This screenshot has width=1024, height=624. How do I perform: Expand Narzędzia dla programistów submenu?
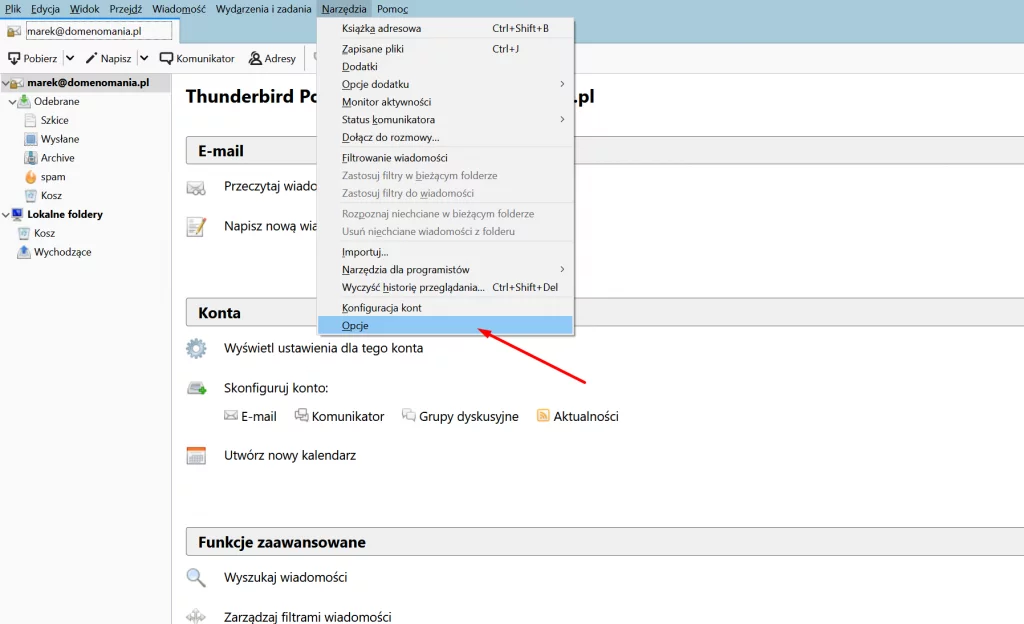click(445, 270)
